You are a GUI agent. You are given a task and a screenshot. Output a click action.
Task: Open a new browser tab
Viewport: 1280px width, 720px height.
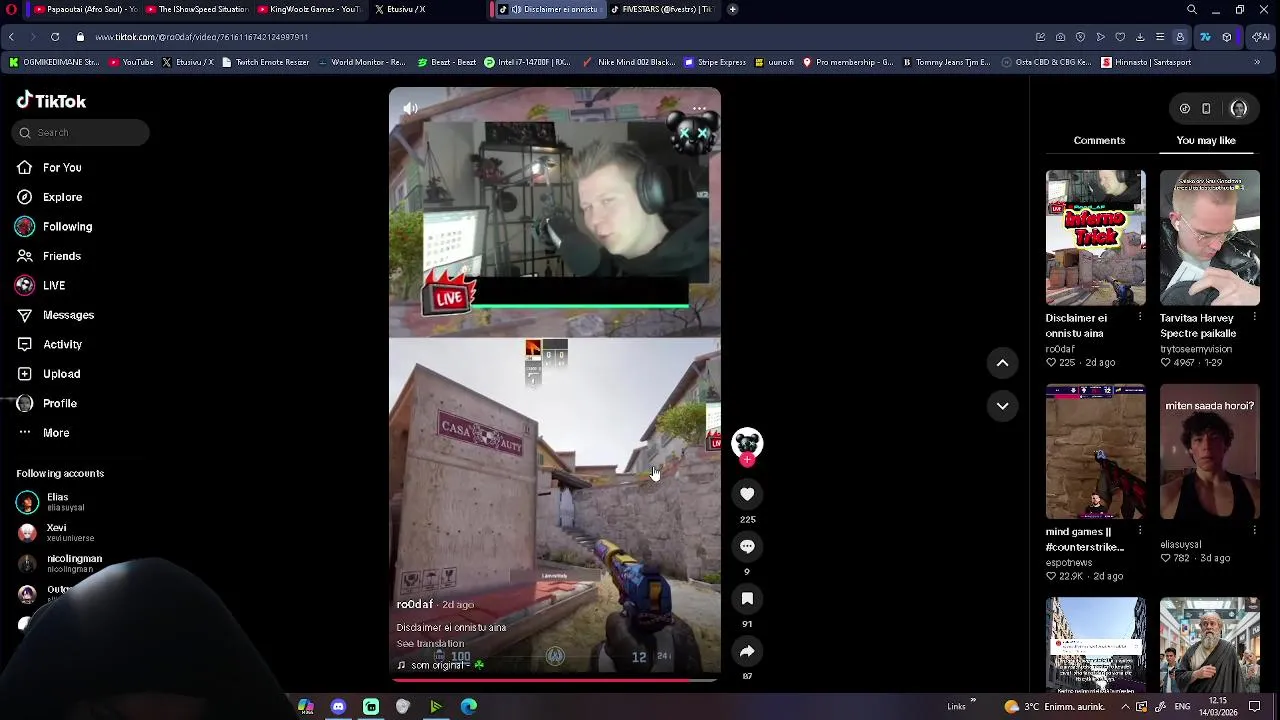732,9
